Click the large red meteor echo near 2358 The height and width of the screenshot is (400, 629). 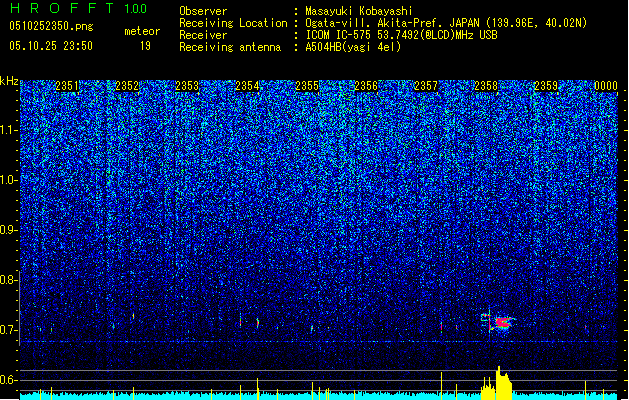(x=503, y=322)
